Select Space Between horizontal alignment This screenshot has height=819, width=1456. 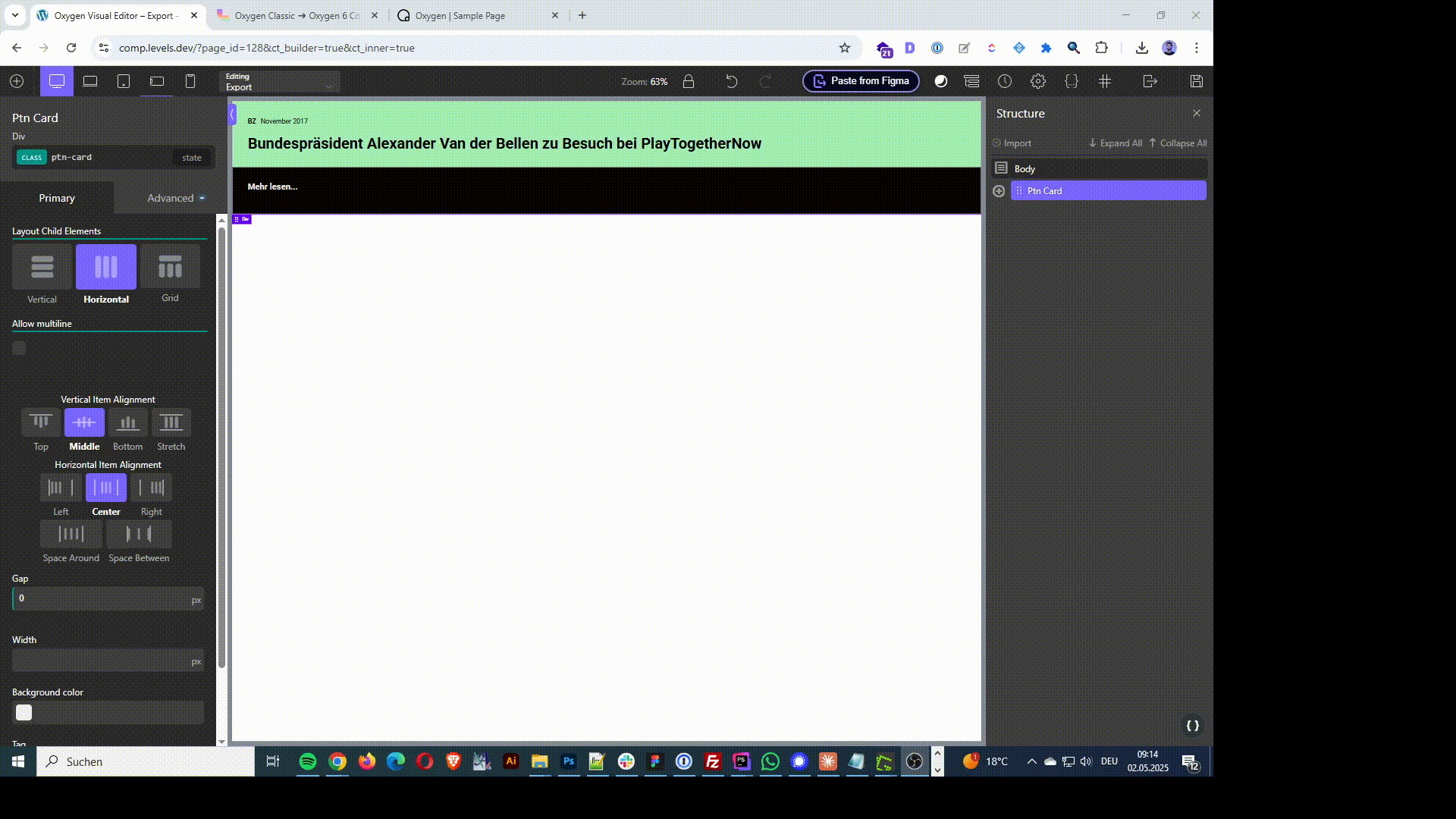[x=139, y=534]
